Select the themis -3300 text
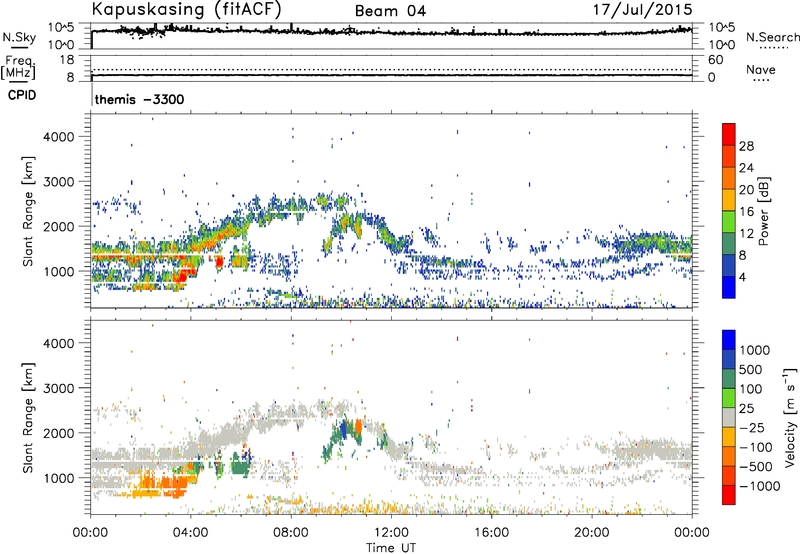This screenshot has width=800, height=554. coord(139,99)
